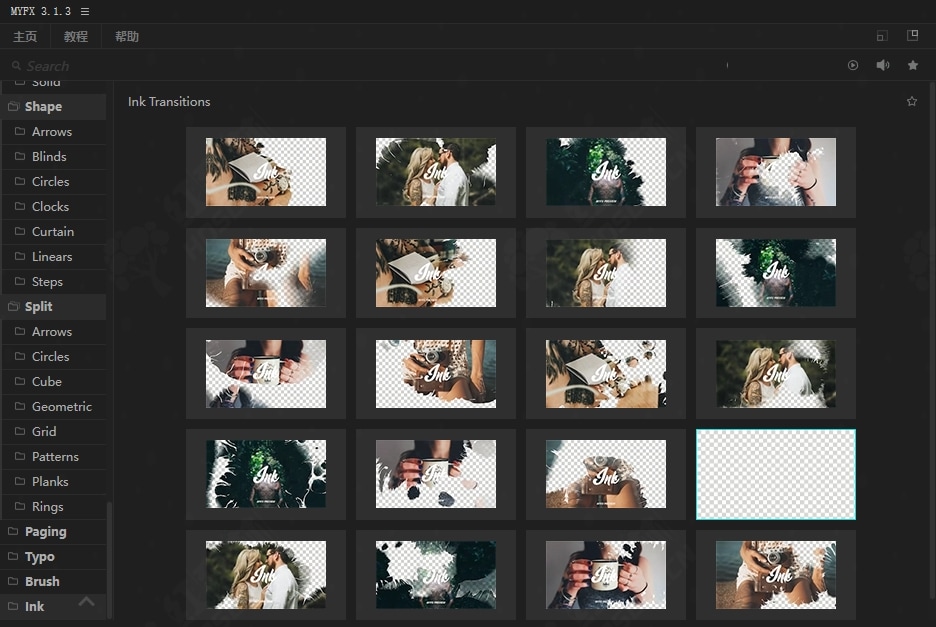Viewport: 936px width, 627px height.
Task: Click the up arrow in the sidebar
Action: coord(87,601)
